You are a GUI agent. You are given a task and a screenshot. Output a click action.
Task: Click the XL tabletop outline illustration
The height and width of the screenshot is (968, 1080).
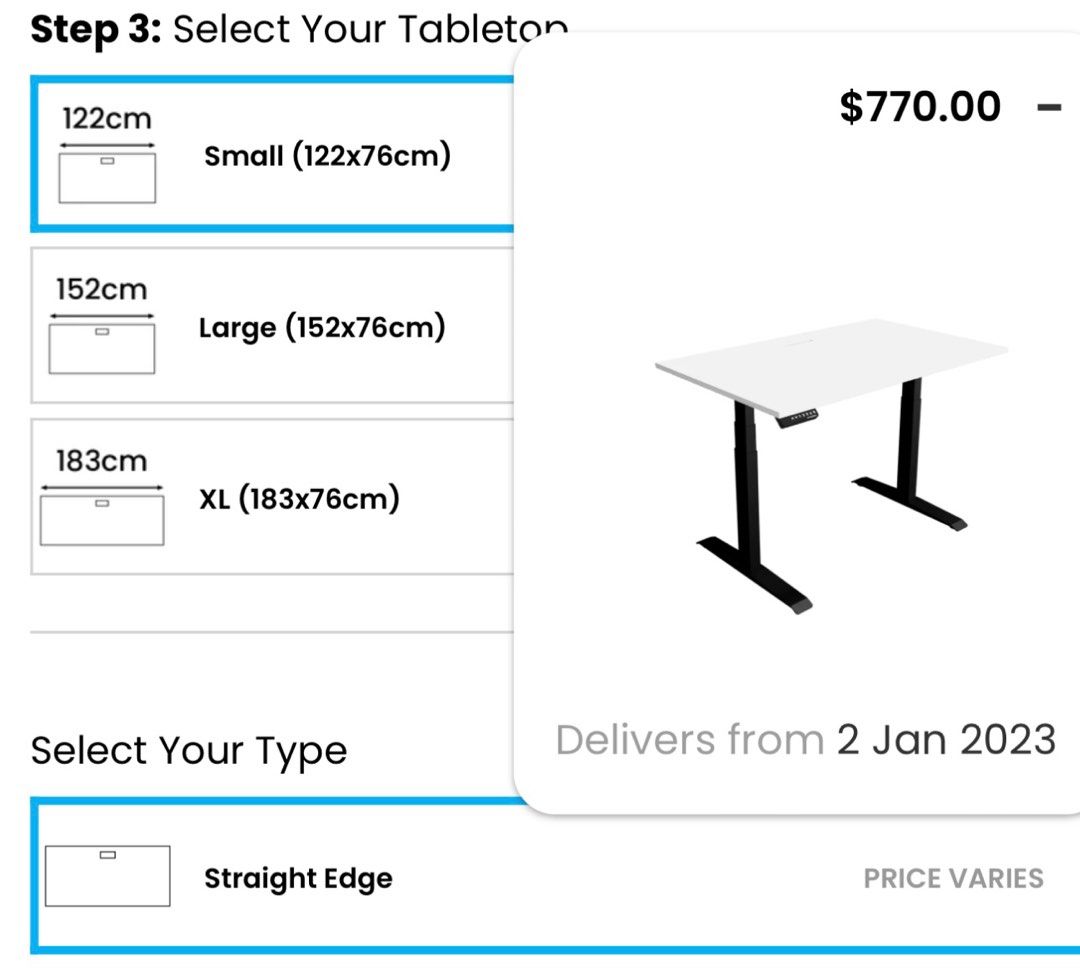(x=101, y=518)
